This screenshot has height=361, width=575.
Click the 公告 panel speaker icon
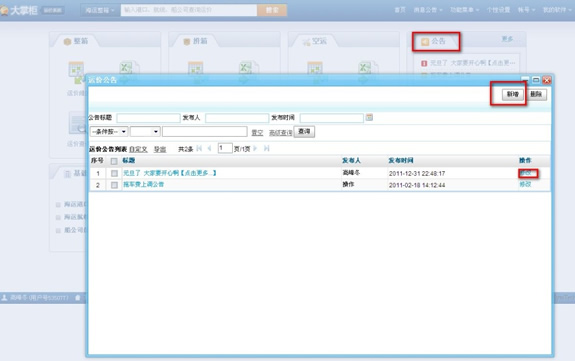(x=425, y=42)
